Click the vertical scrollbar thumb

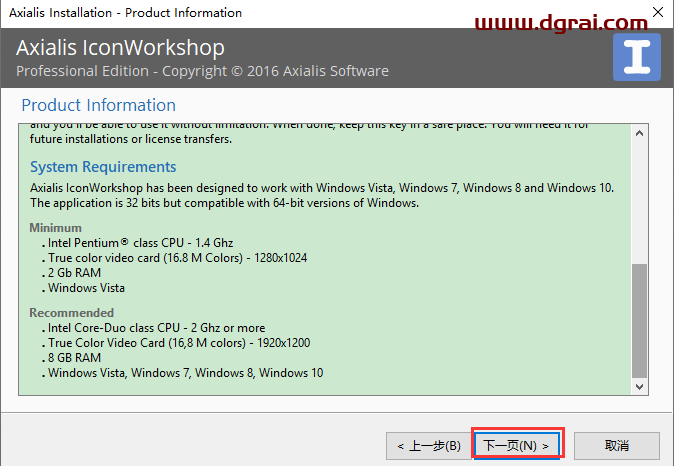coord(639,320)
